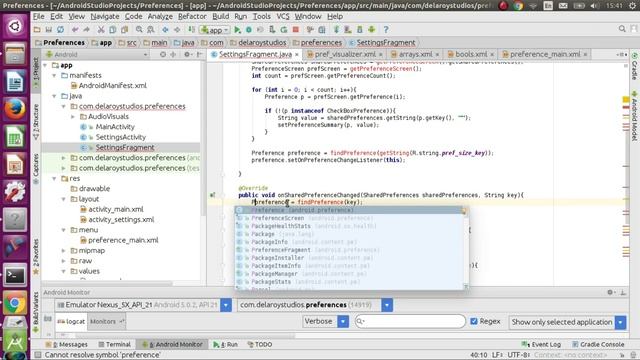640x360 pixels.
Task: Open the AVD Manager icon
Action: click(348, 29)
